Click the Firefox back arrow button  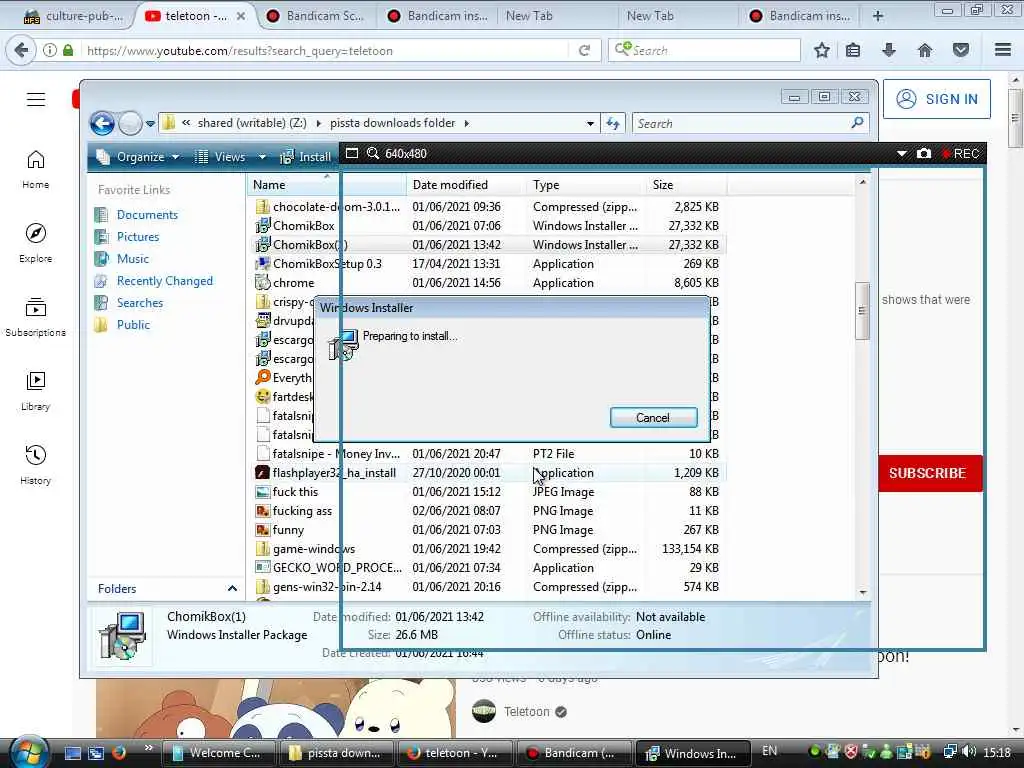pos(21,50)
